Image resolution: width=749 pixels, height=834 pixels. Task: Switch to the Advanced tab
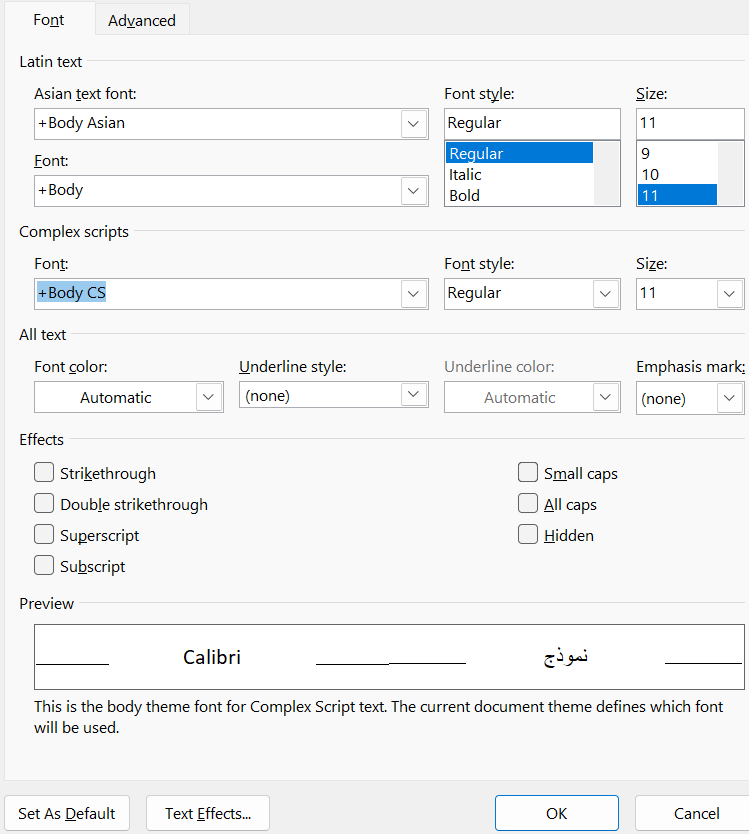coord(142,20)
